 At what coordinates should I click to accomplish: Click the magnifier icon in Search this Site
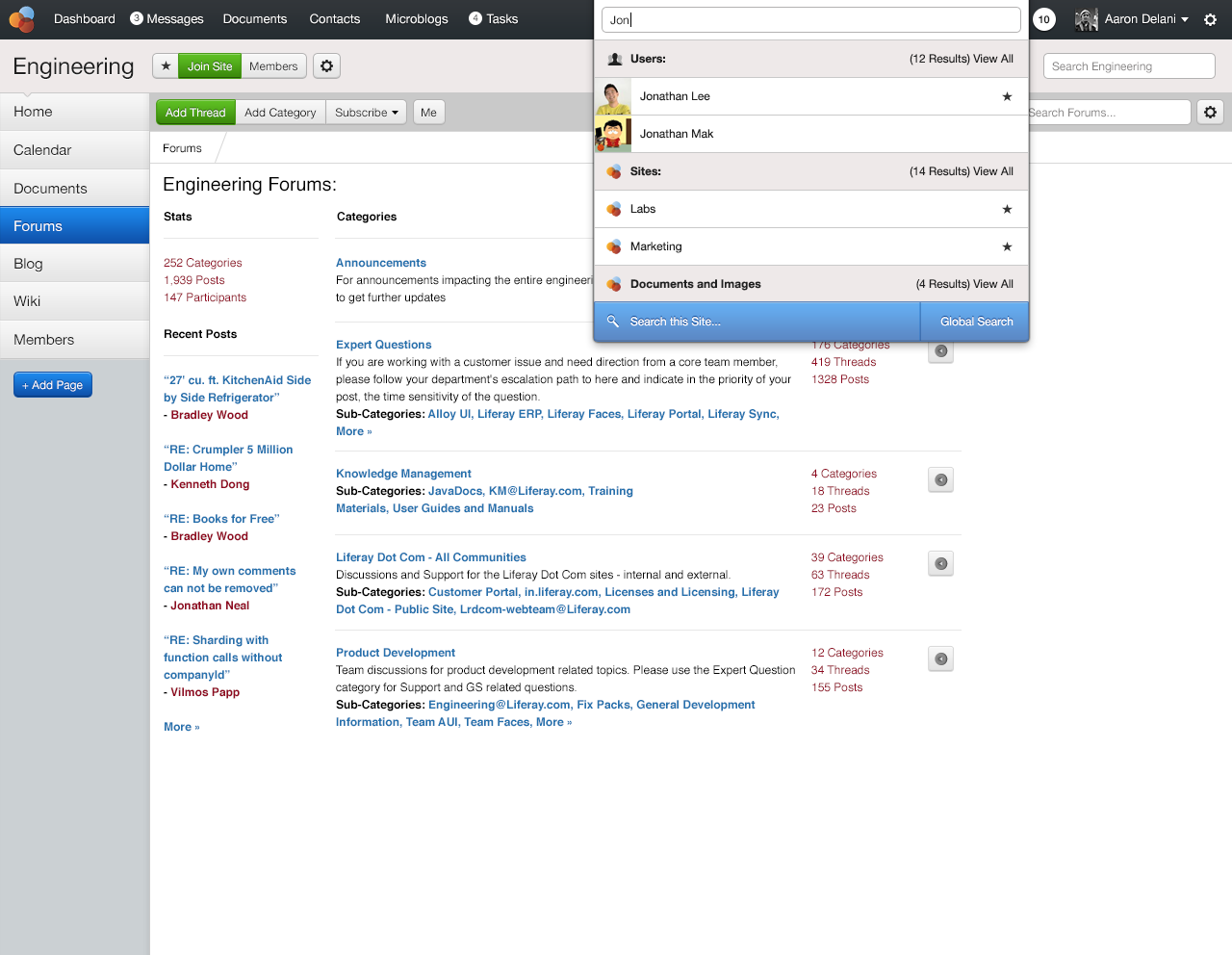[613, 322]
